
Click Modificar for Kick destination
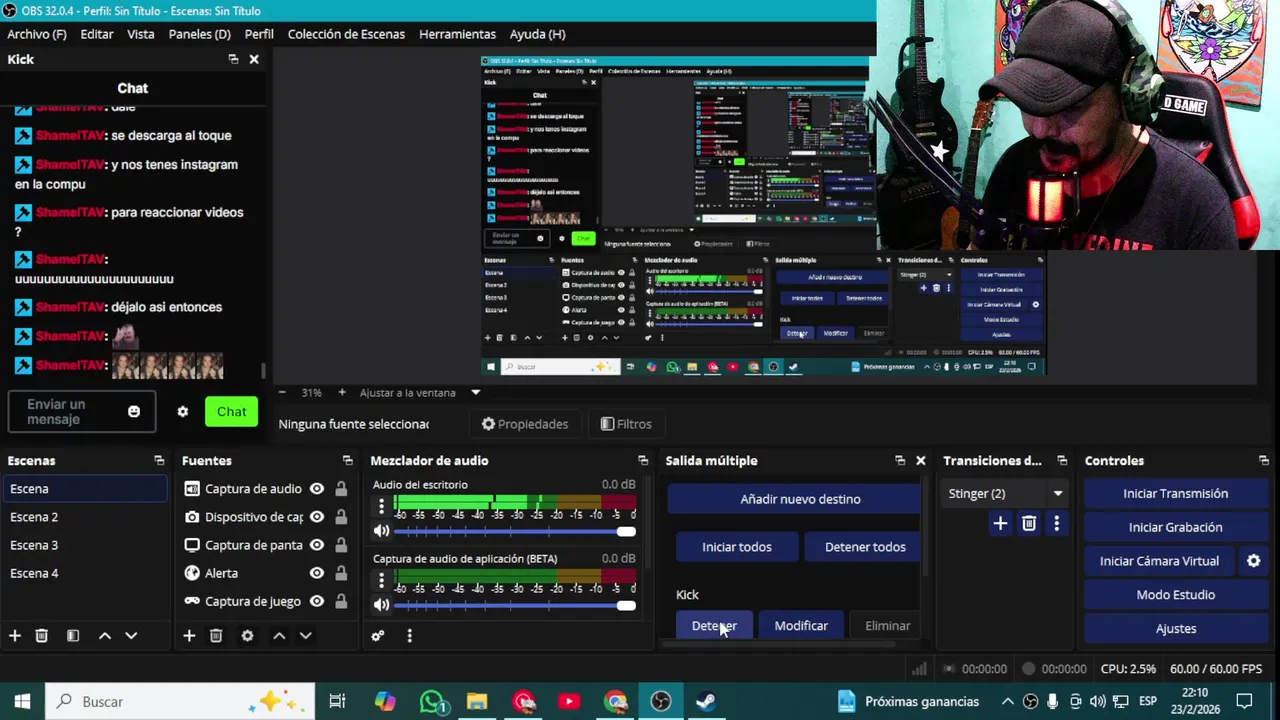point(801,626)
